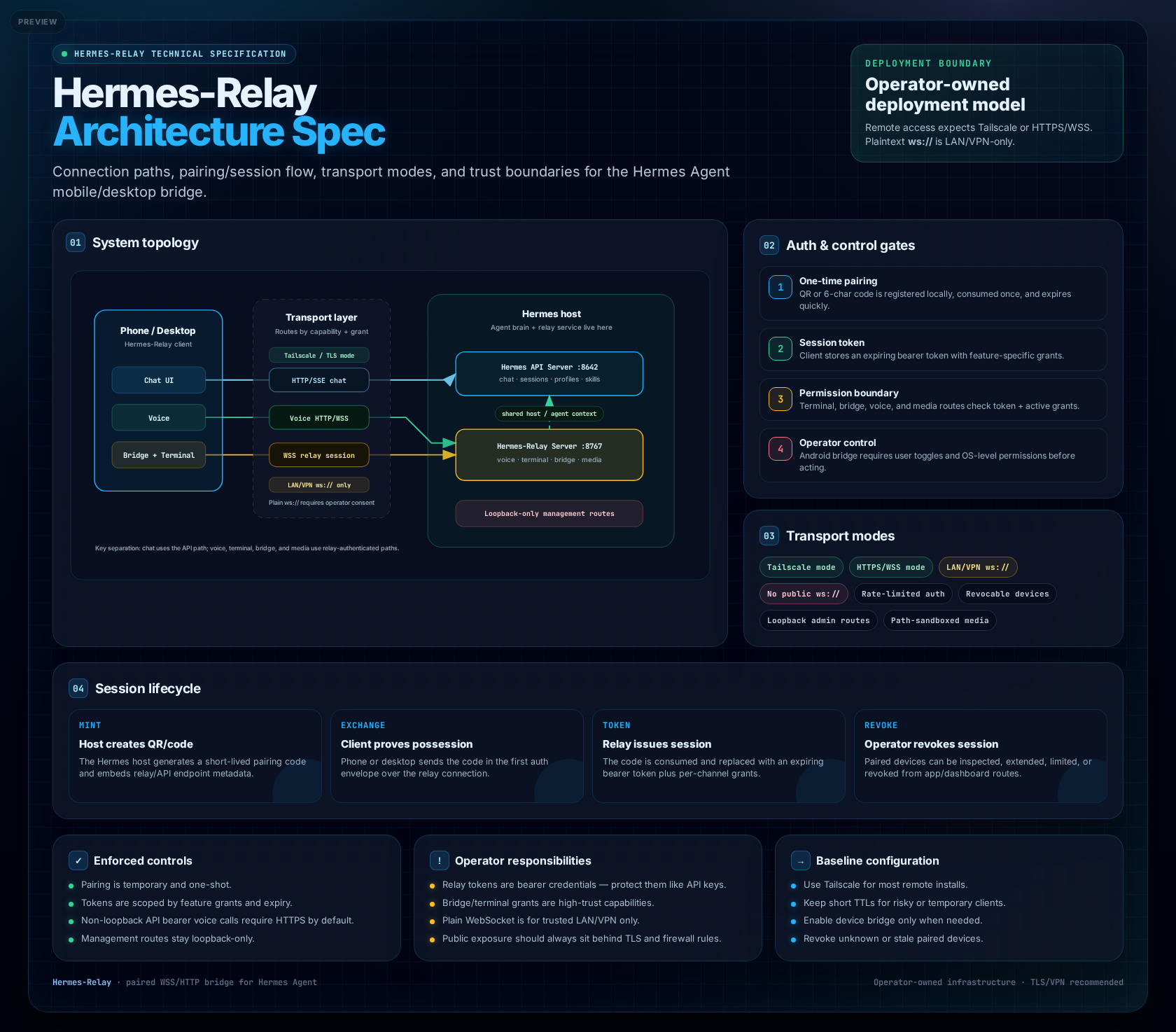Click the green dot in the specification pill
The width and height of the screenshot is (1176, 1032).
(64, 54)
